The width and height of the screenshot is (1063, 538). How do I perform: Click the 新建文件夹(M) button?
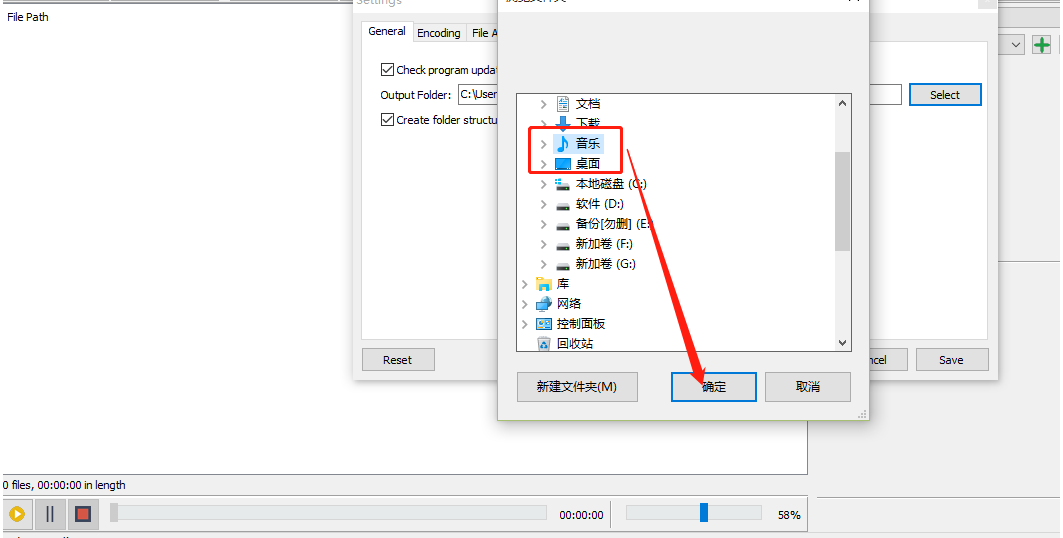click(577, 387)
